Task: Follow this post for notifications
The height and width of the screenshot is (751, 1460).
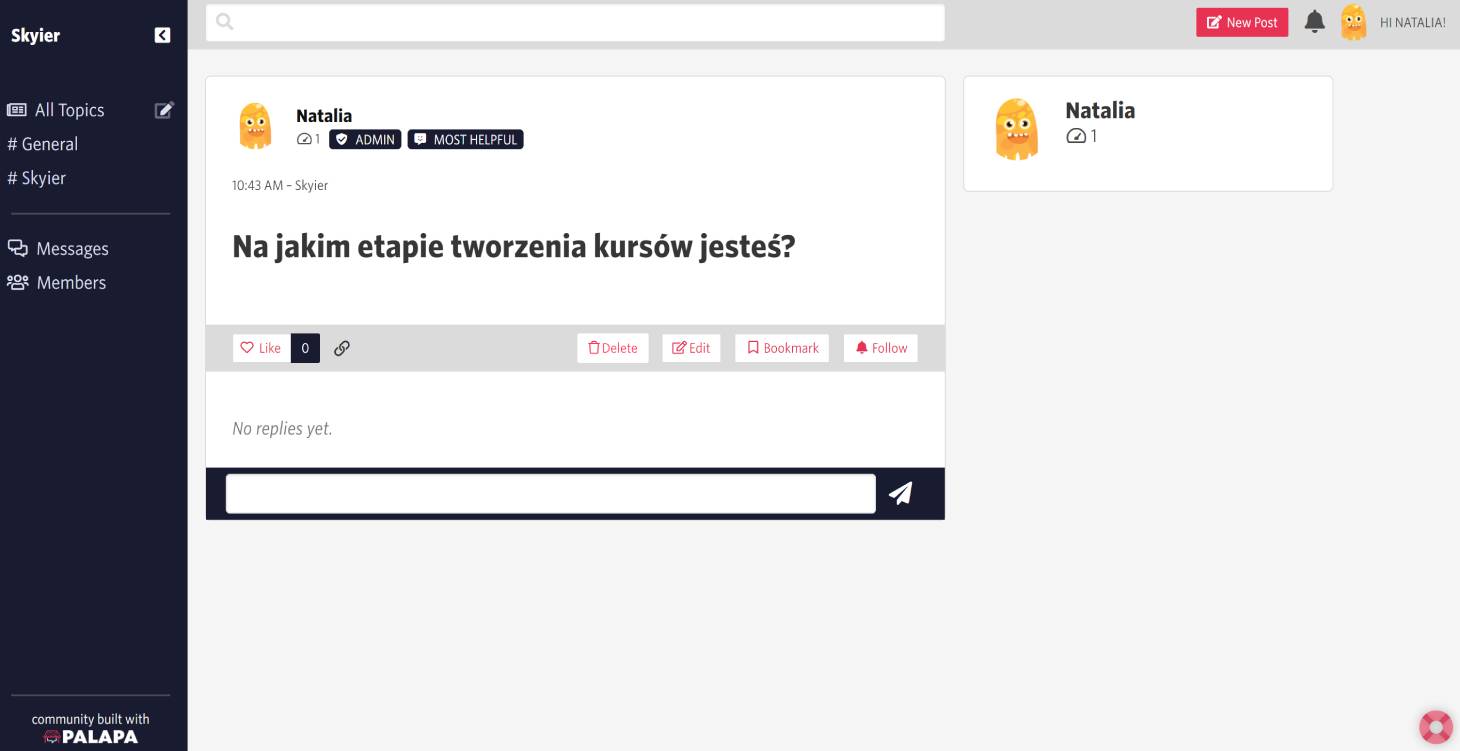Action: click(880, 348)
